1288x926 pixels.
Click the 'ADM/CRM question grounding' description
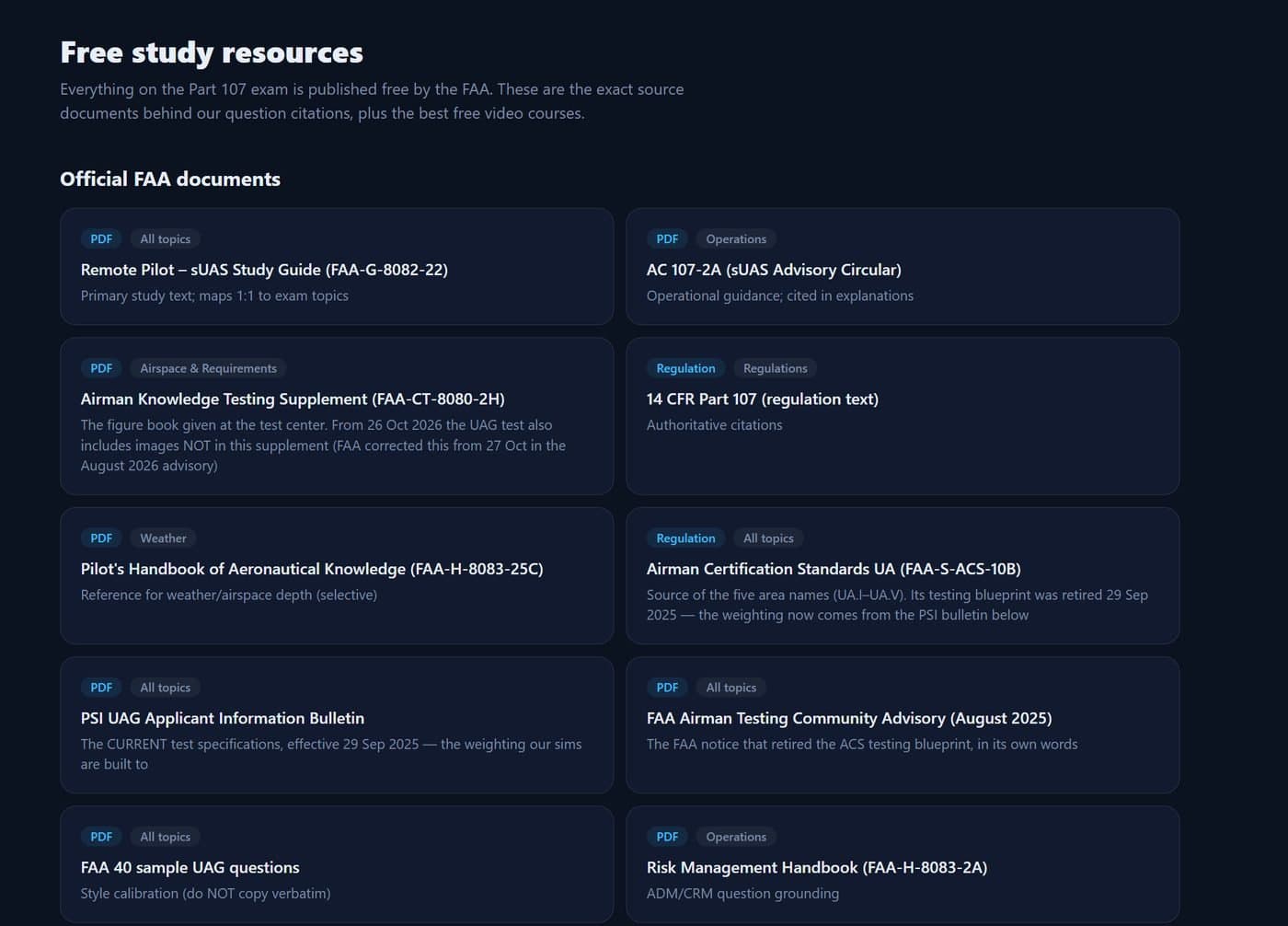742,893
